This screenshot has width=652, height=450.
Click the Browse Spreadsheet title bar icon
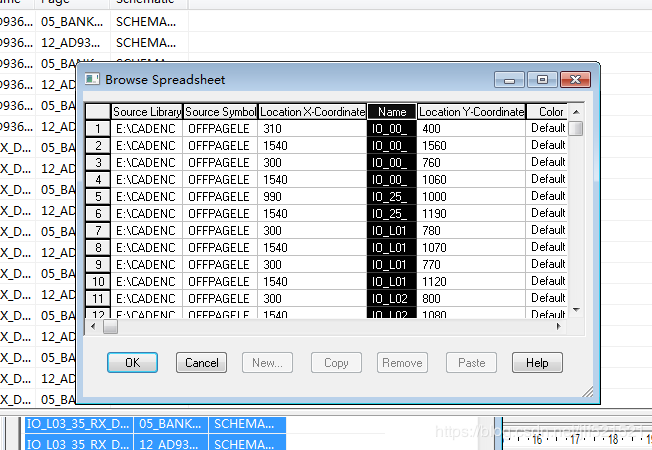pos(92,79)
